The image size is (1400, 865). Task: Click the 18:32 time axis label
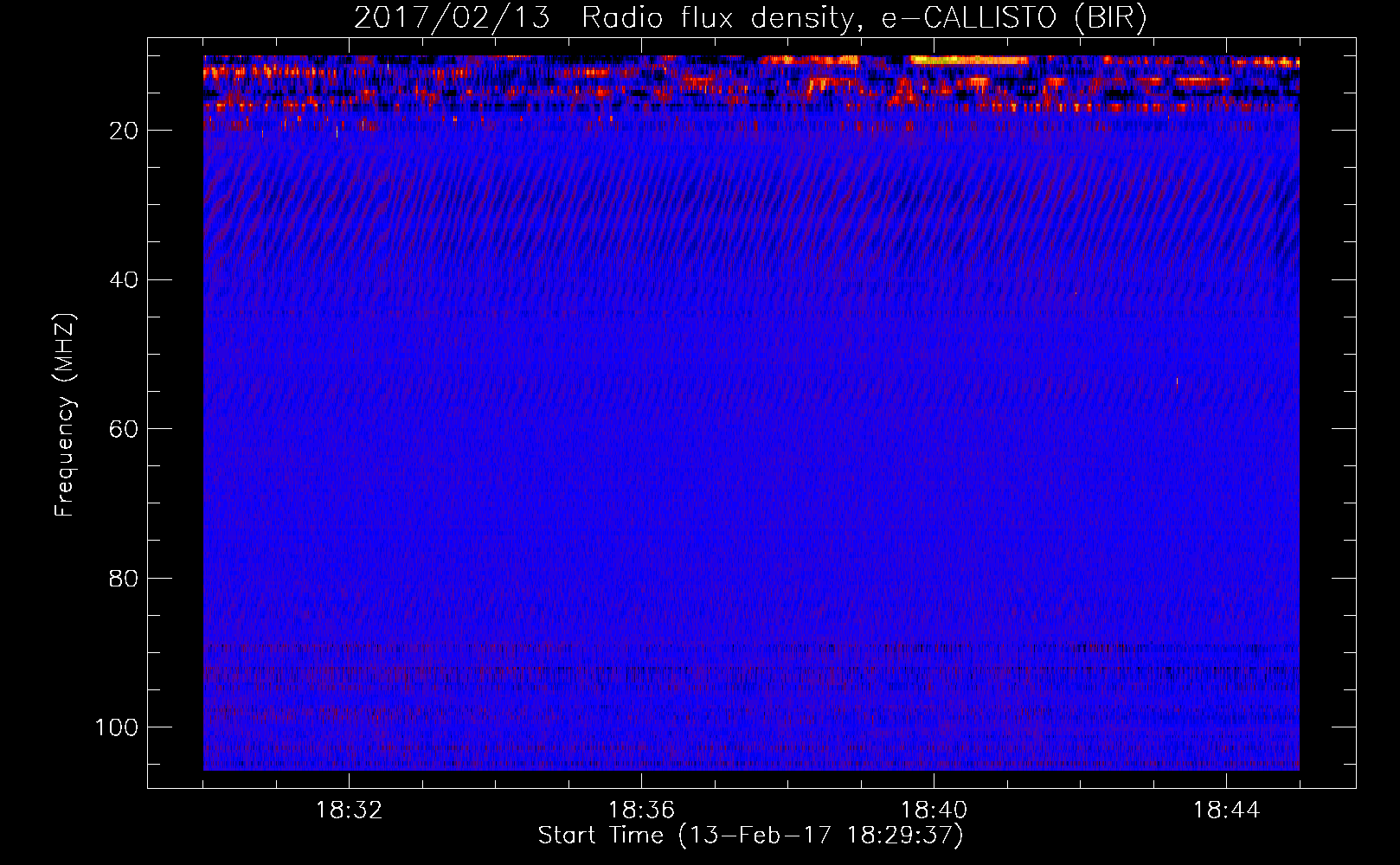pyautogui.click(x=349, y=811)
